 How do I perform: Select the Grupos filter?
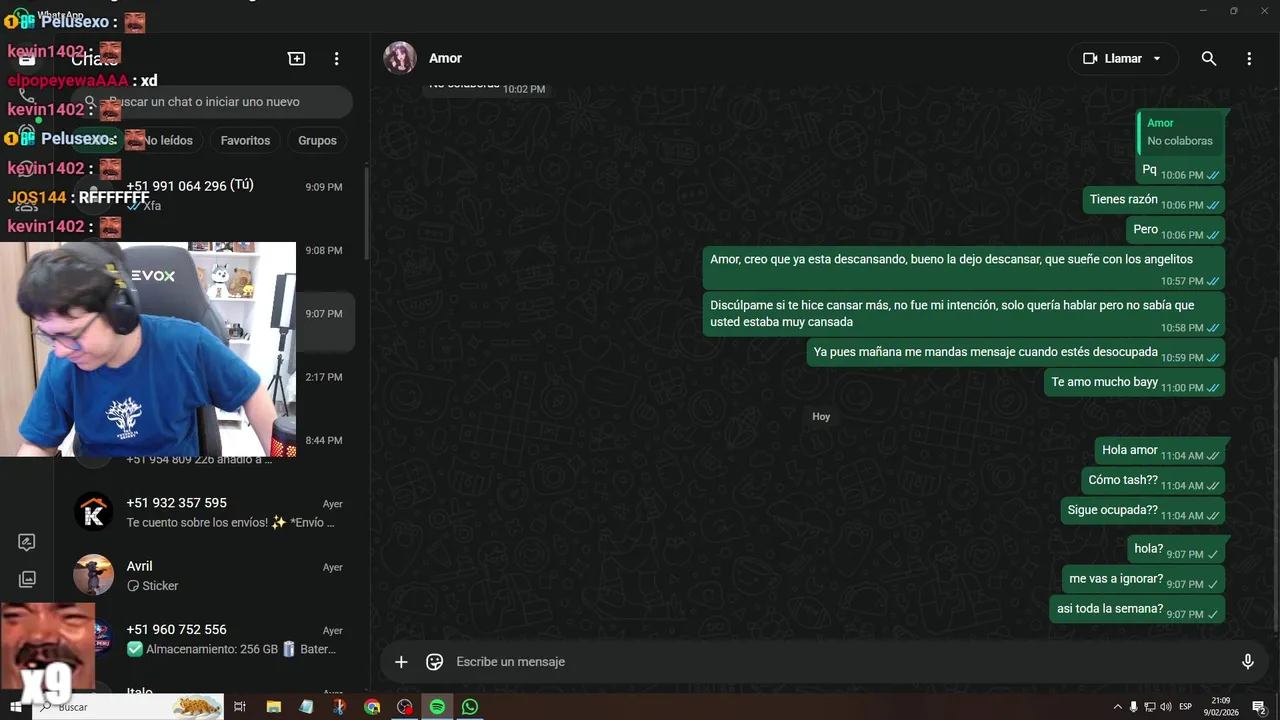tap(317, 141)
